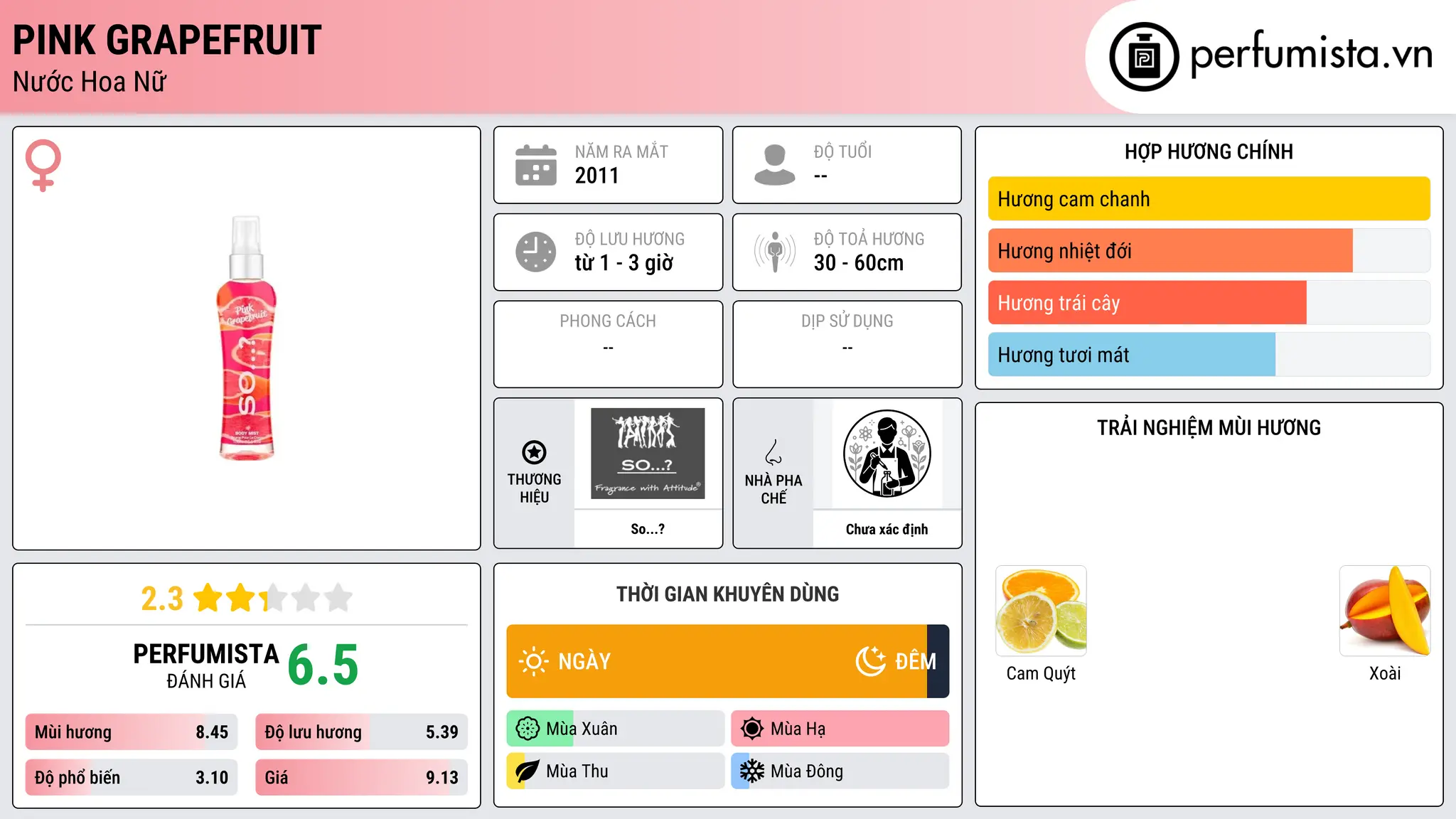The height and width of the screenshot is (819, 1456).
Task: Click the NGÀY label on the orange bar
Action: pos(584,662)
